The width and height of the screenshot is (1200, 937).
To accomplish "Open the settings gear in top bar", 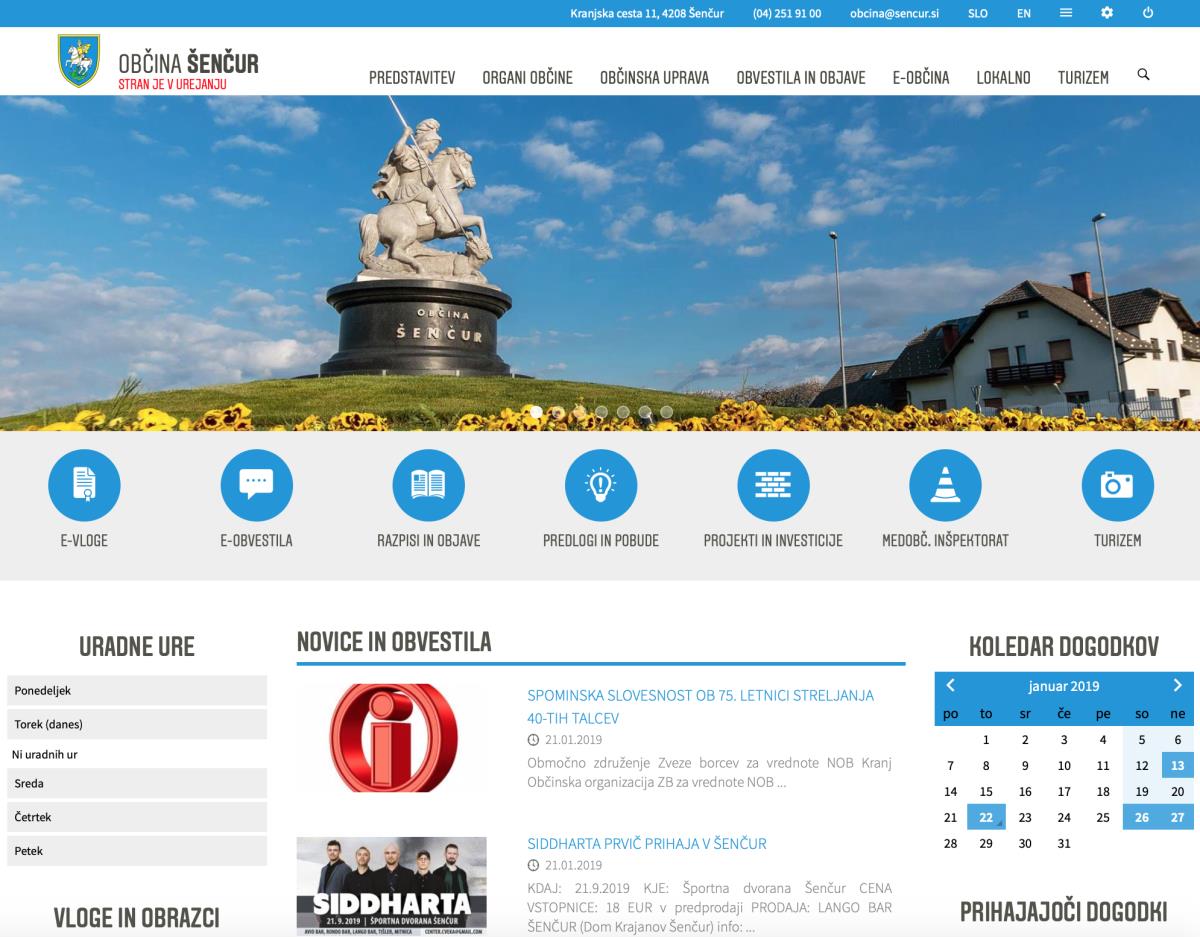I will pos(1106,13).
